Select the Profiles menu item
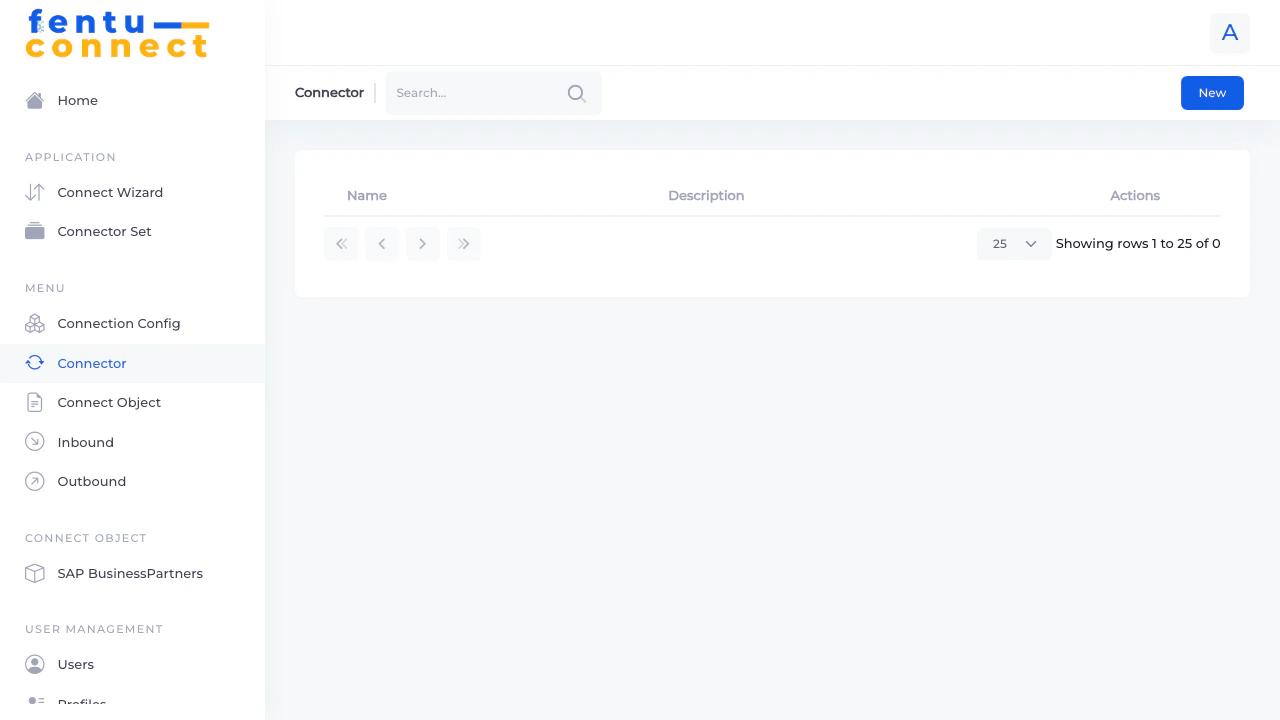This screenshot has width=1280, height=720. point(82,703)
